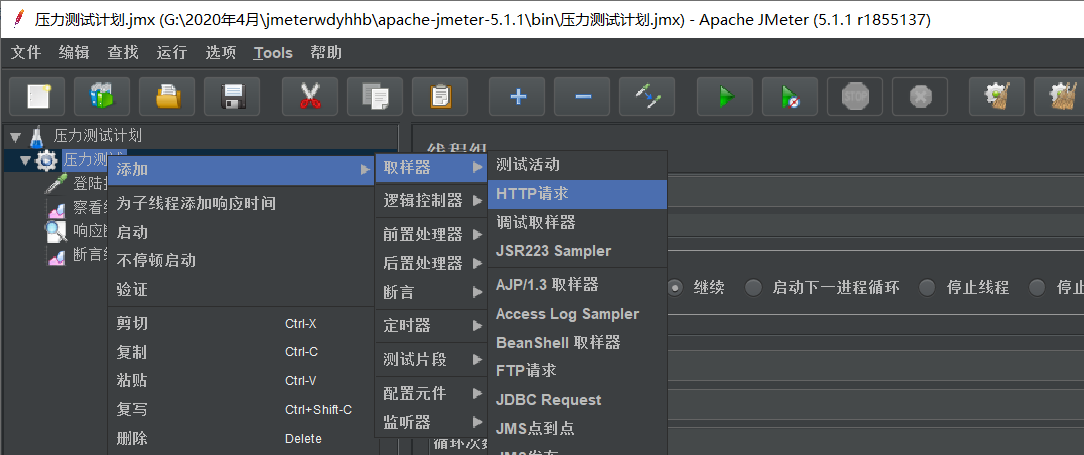Click the Toggle enable/disable icon

tap(647, 96)
